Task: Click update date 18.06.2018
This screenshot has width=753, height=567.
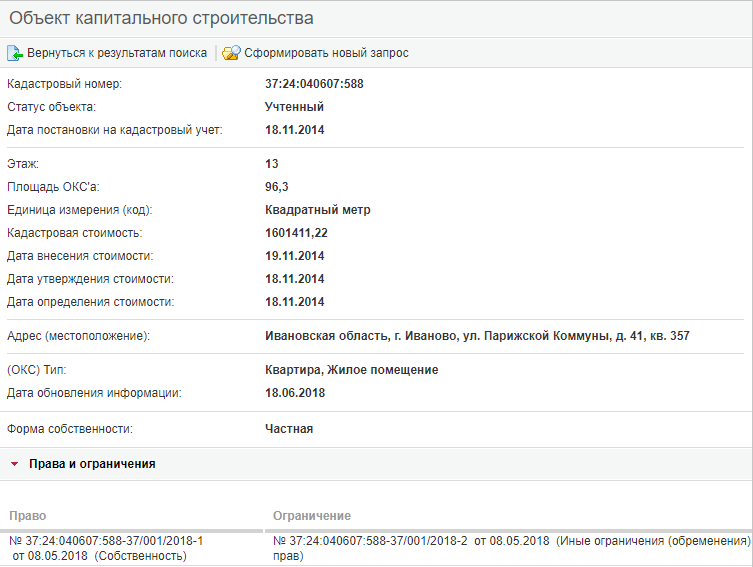Action: click(x=294, y=393)
